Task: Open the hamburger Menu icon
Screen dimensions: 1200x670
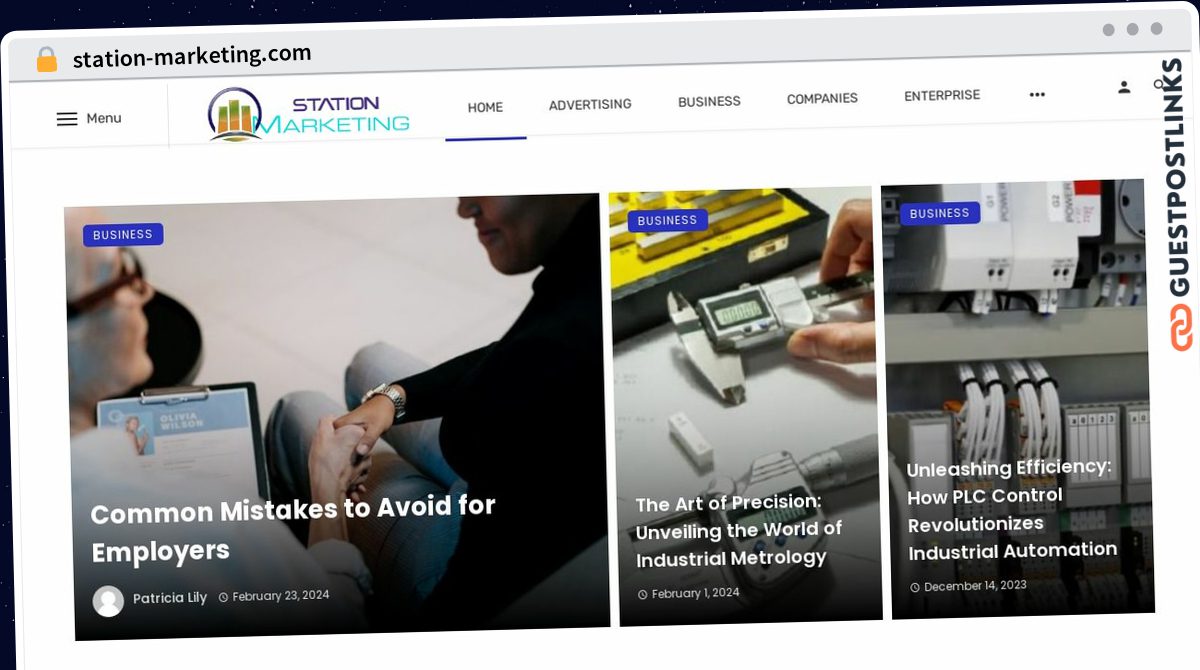Action: [67, 119]
